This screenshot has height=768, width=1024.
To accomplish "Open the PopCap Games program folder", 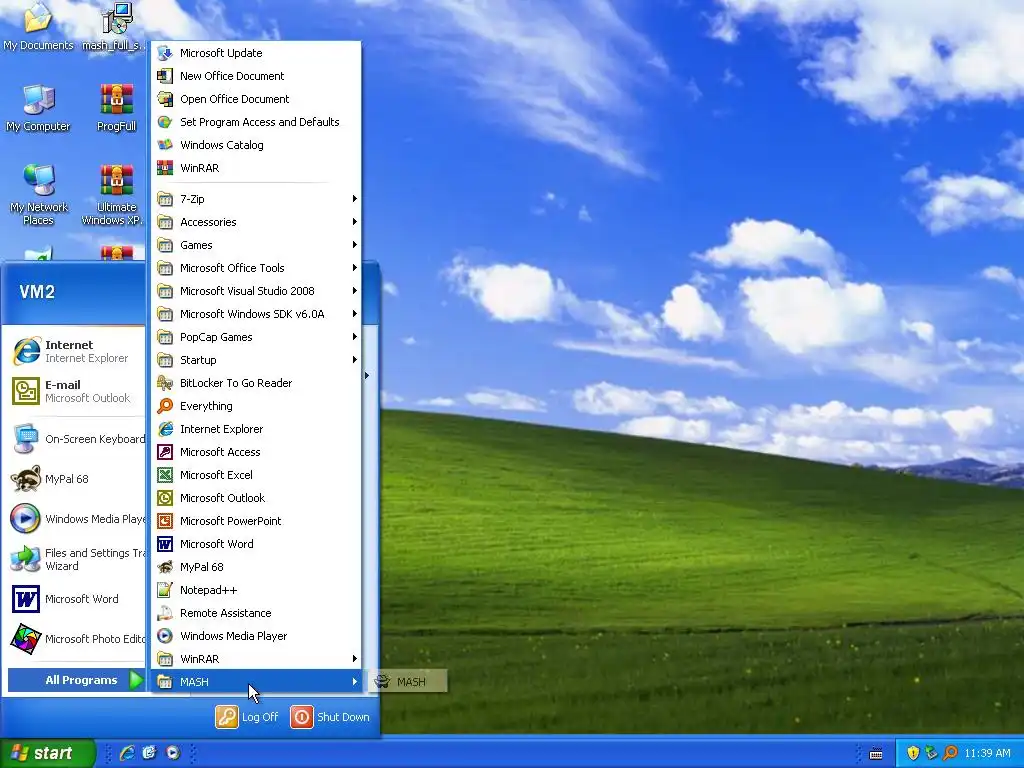I will [256, 337].
